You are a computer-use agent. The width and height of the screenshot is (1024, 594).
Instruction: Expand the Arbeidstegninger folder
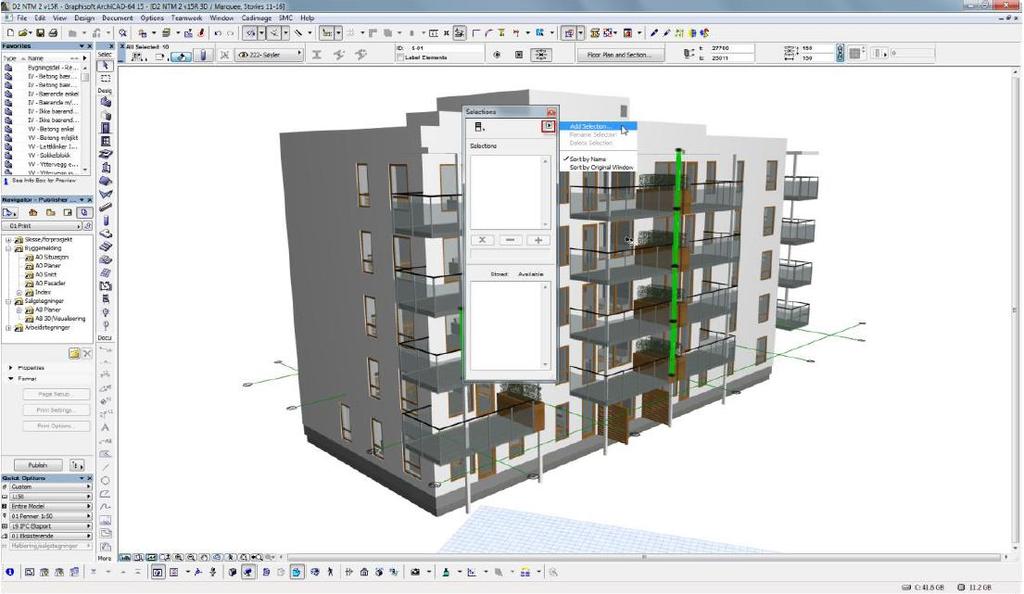(x=8, y=328)
